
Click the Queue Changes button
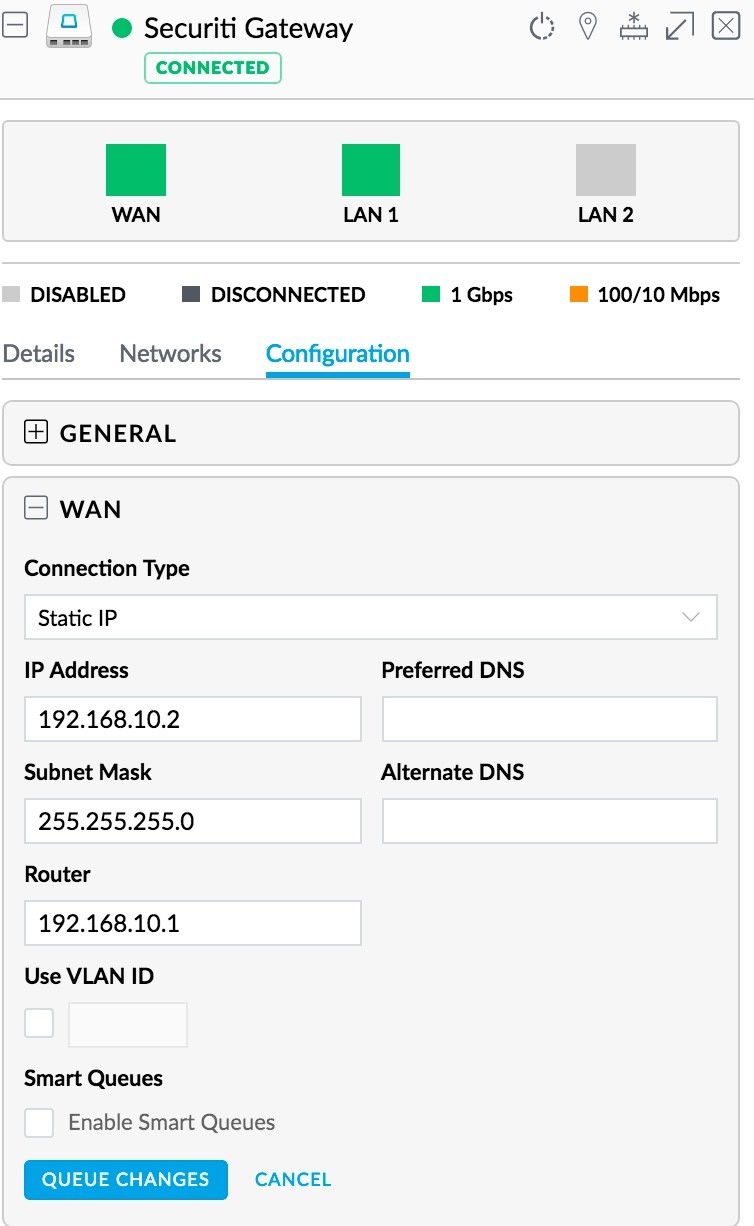[x=126, y=1179]
